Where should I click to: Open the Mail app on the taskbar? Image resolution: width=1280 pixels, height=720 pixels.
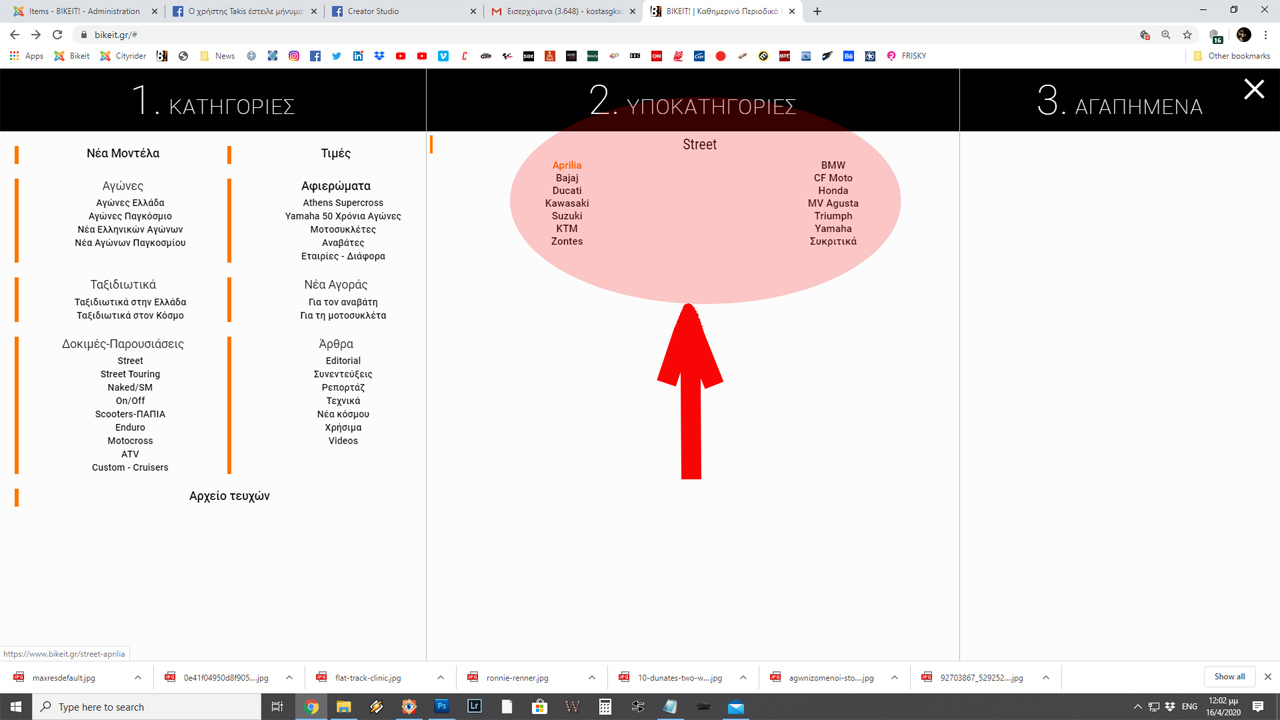point(736,707)
